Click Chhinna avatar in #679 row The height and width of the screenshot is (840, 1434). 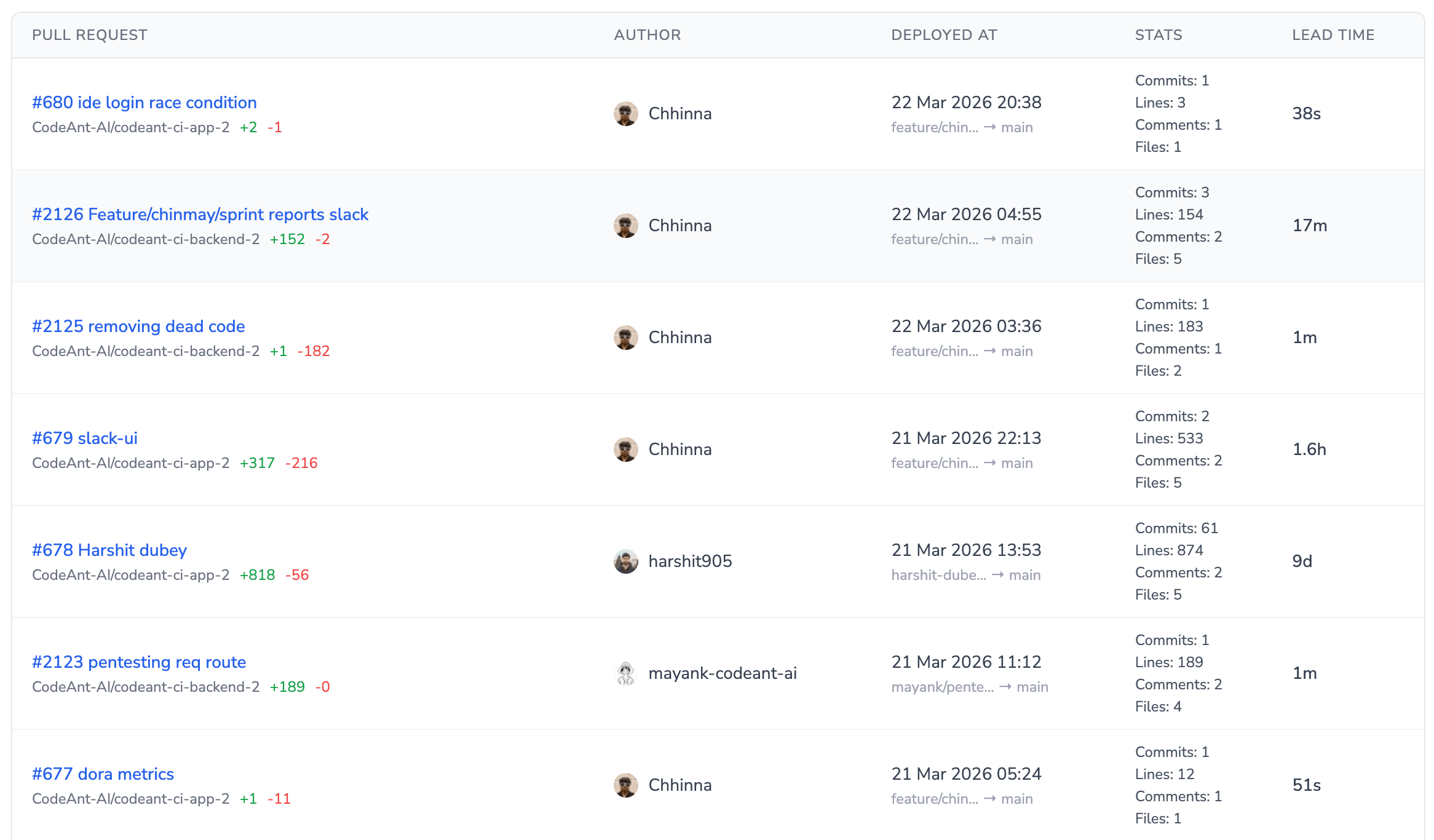pos(626,450)
